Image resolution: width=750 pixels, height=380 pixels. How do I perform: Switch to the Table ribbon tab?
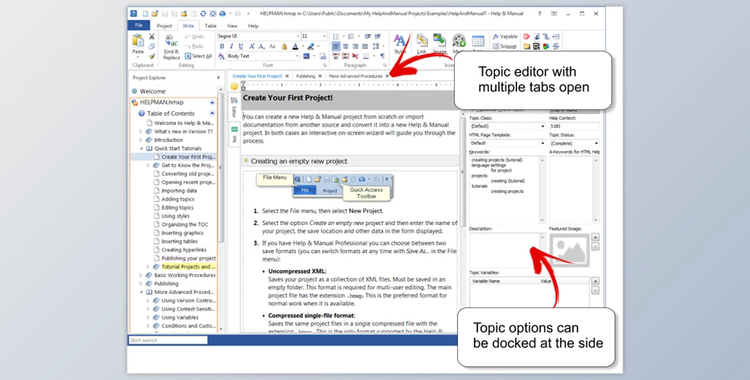point(210,26)
